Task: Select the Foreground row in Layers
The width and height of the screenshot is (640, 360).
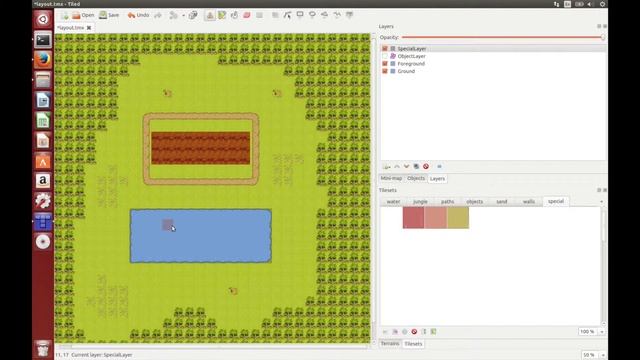Action: tap(493, 64)
